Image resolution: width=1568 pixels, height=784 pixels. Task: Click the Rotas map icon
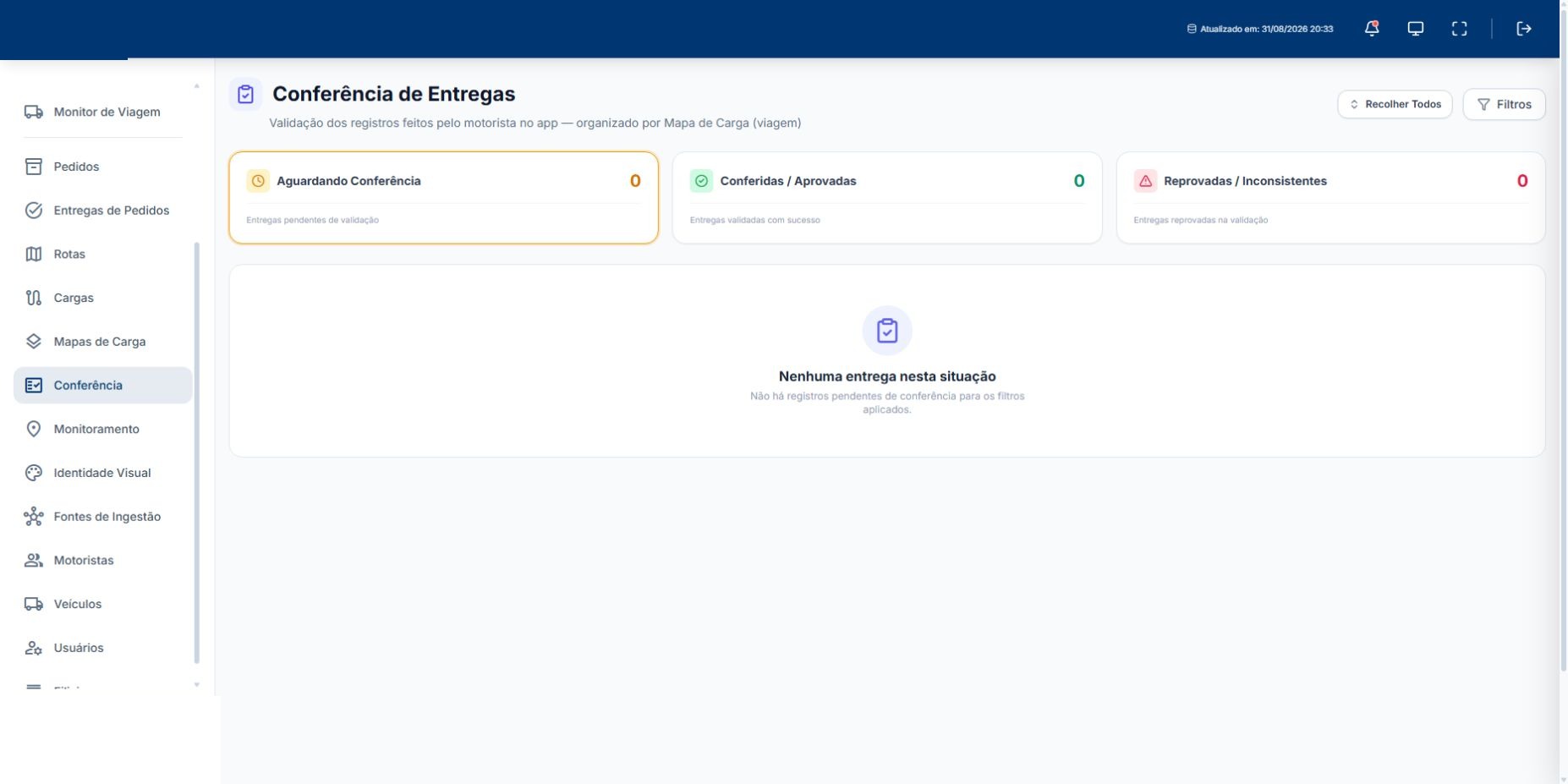[34, 255]
